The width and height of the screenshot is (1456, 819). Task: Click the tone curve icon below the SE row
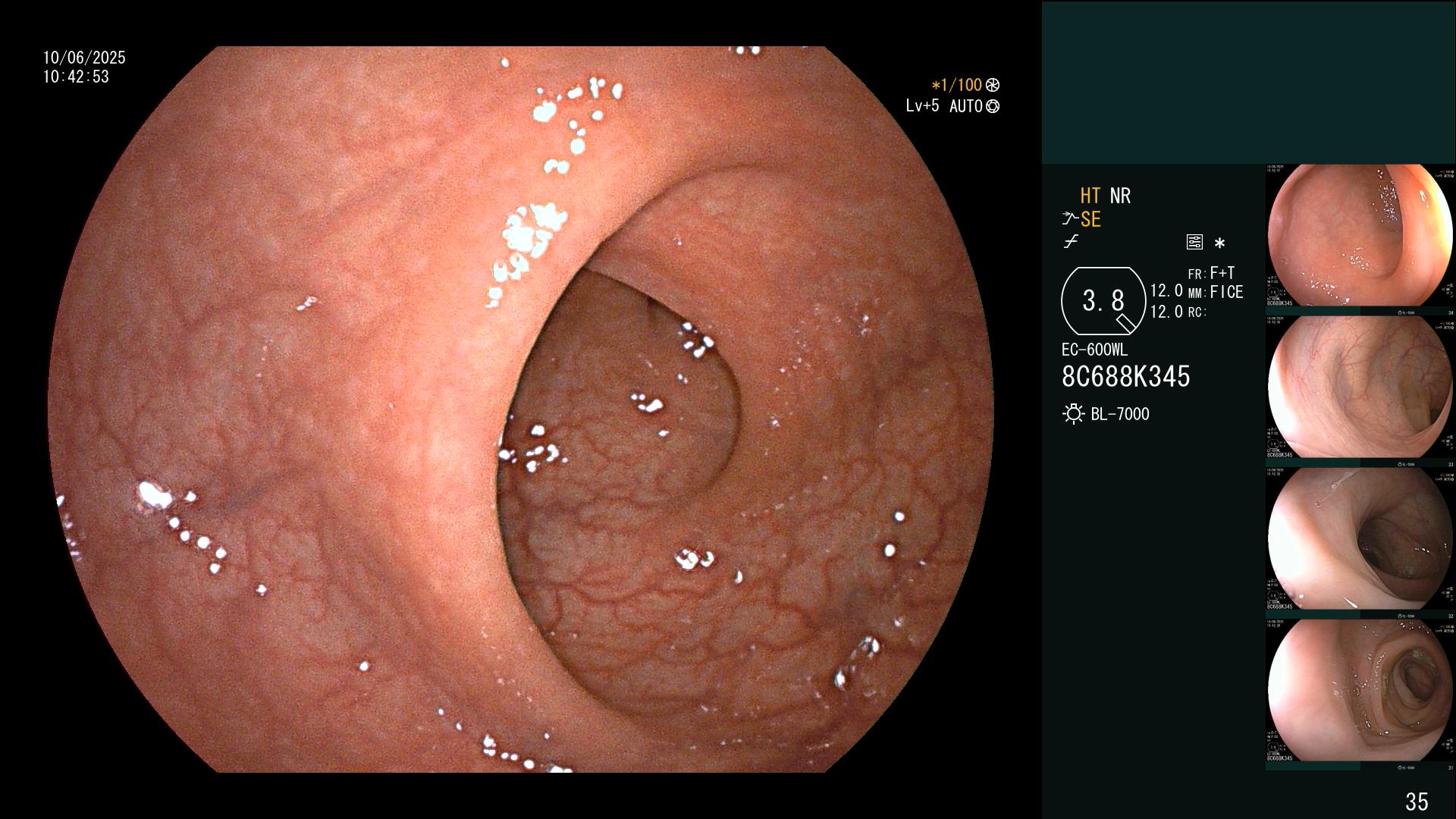[1071, 242]
